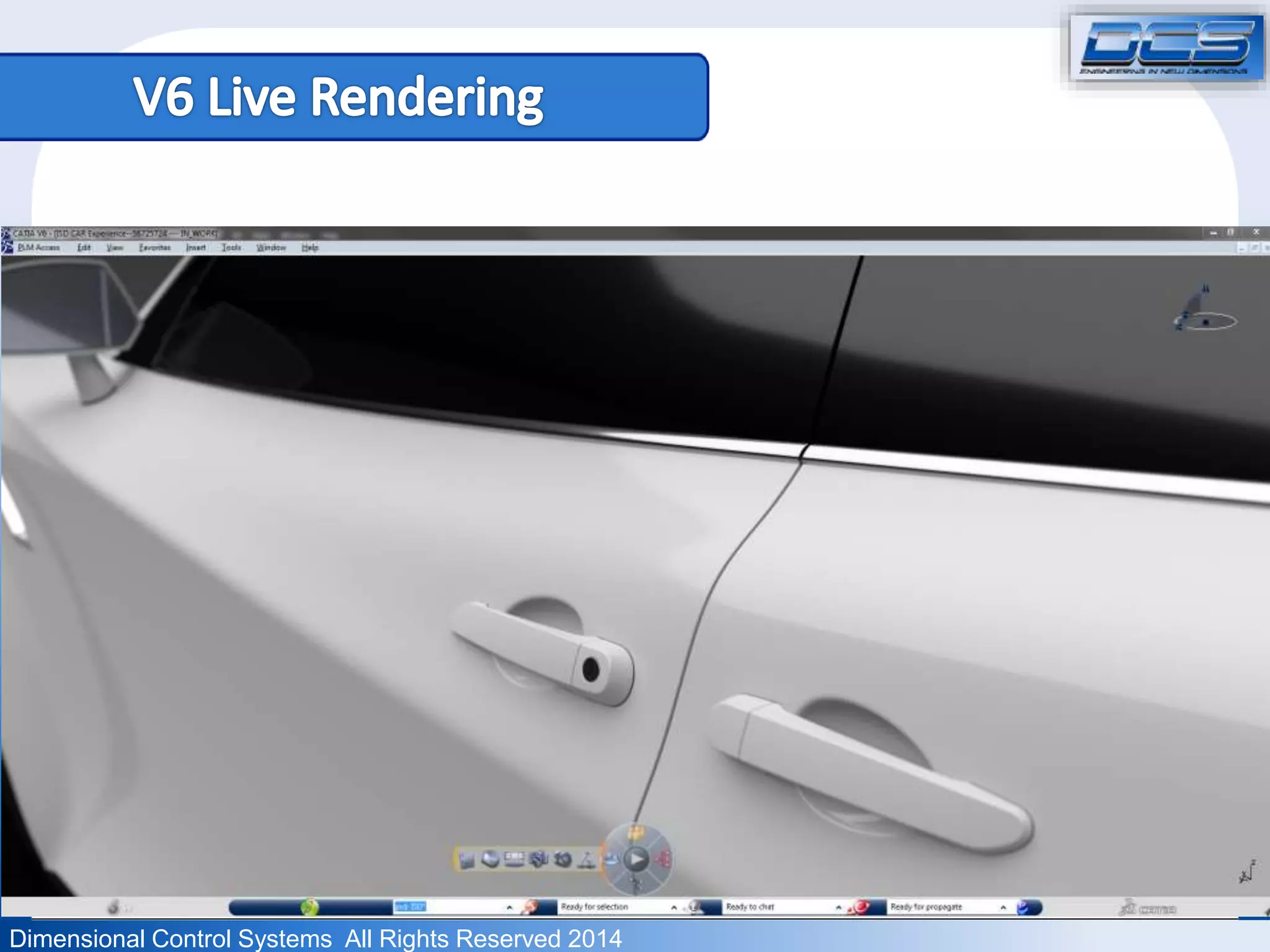Image resolution: width=1270 pixels, height=952 pixels.
Task: Click the XYZ axis triad in the viewport corner
Action: [x=1247, y=873]
